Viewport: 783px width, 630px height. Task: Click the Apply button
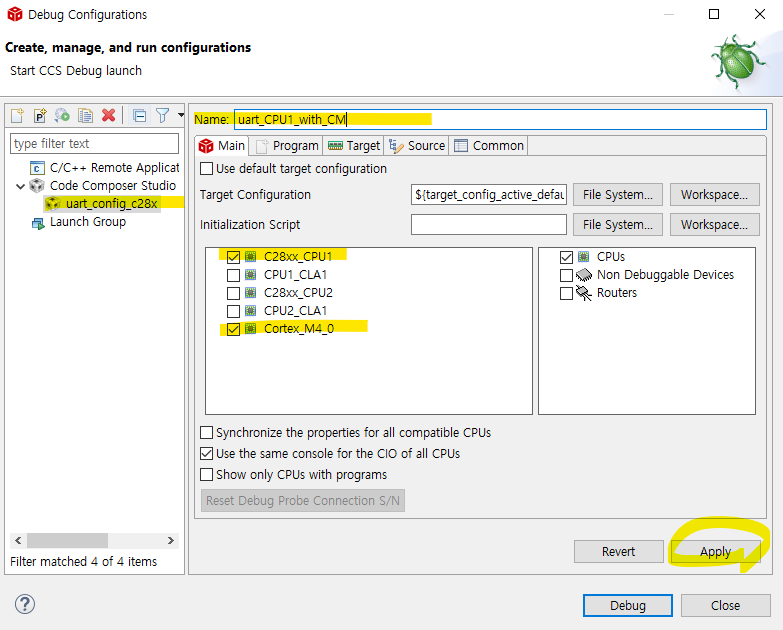[x=715, y=552]
